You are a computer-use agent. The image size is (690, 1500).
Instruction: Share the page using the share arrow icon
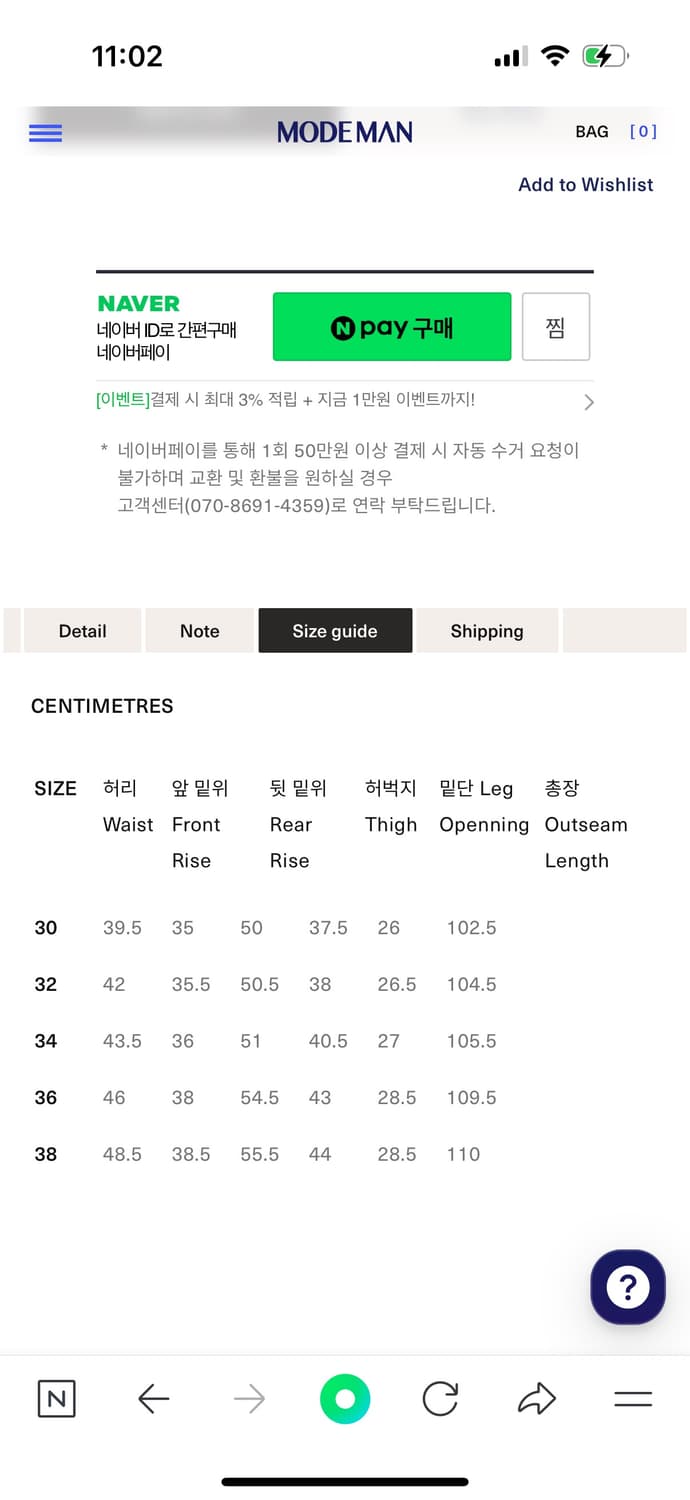(x=537, y=1399)
